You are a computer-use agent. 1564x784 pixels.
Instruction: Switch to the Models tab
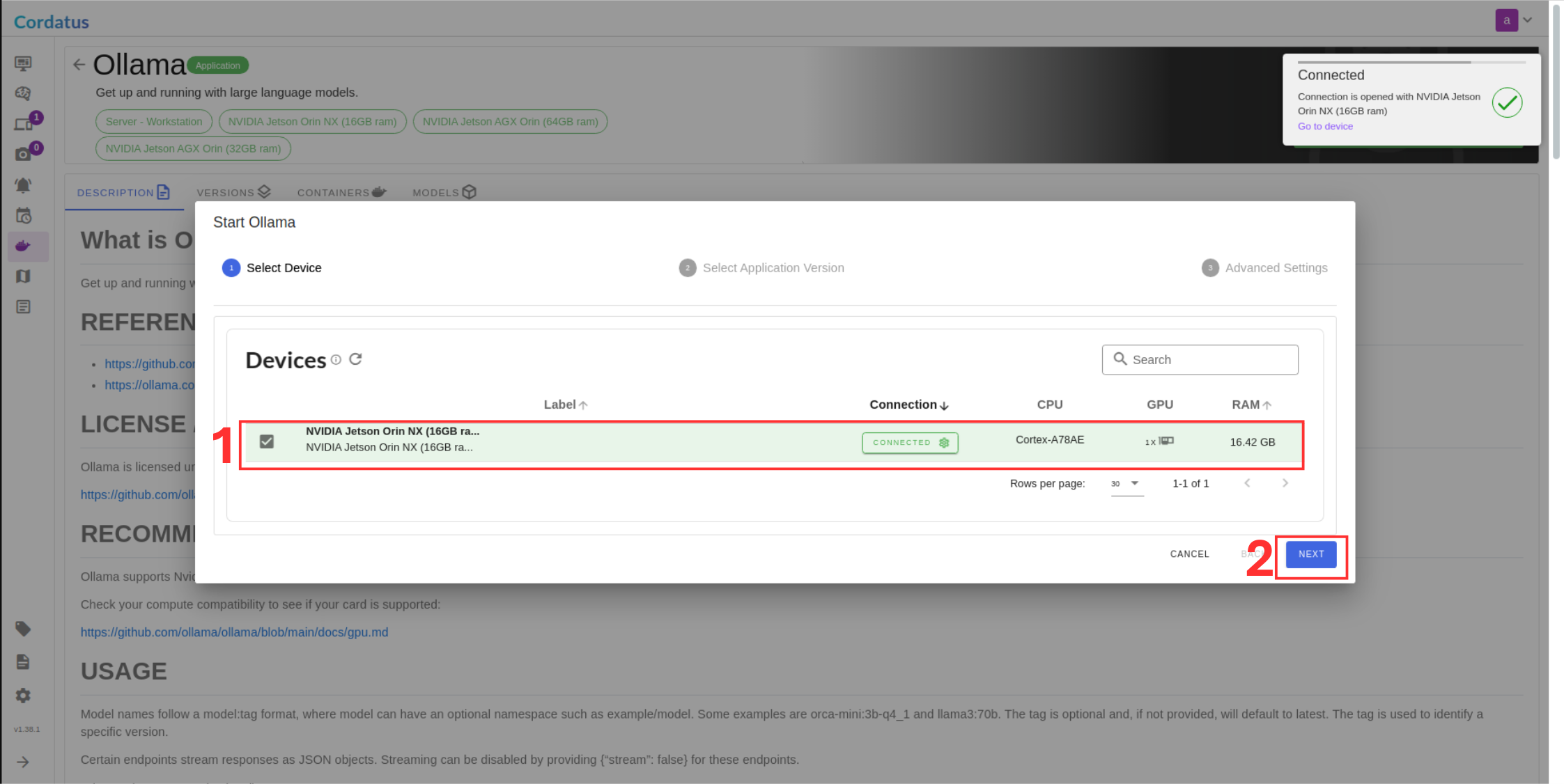pos(444,192)
